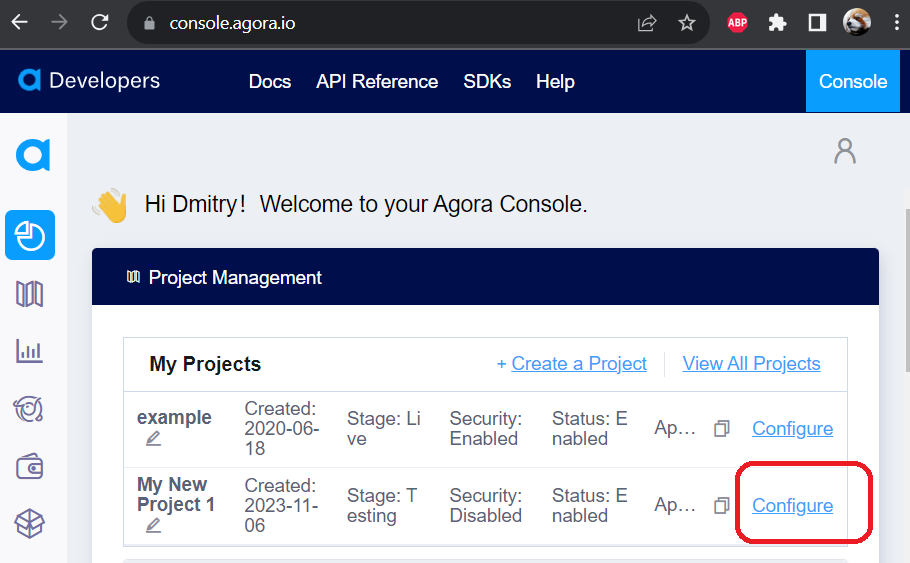Click the example project name
The image size is (910, 563).
click(x=174, y=417)
